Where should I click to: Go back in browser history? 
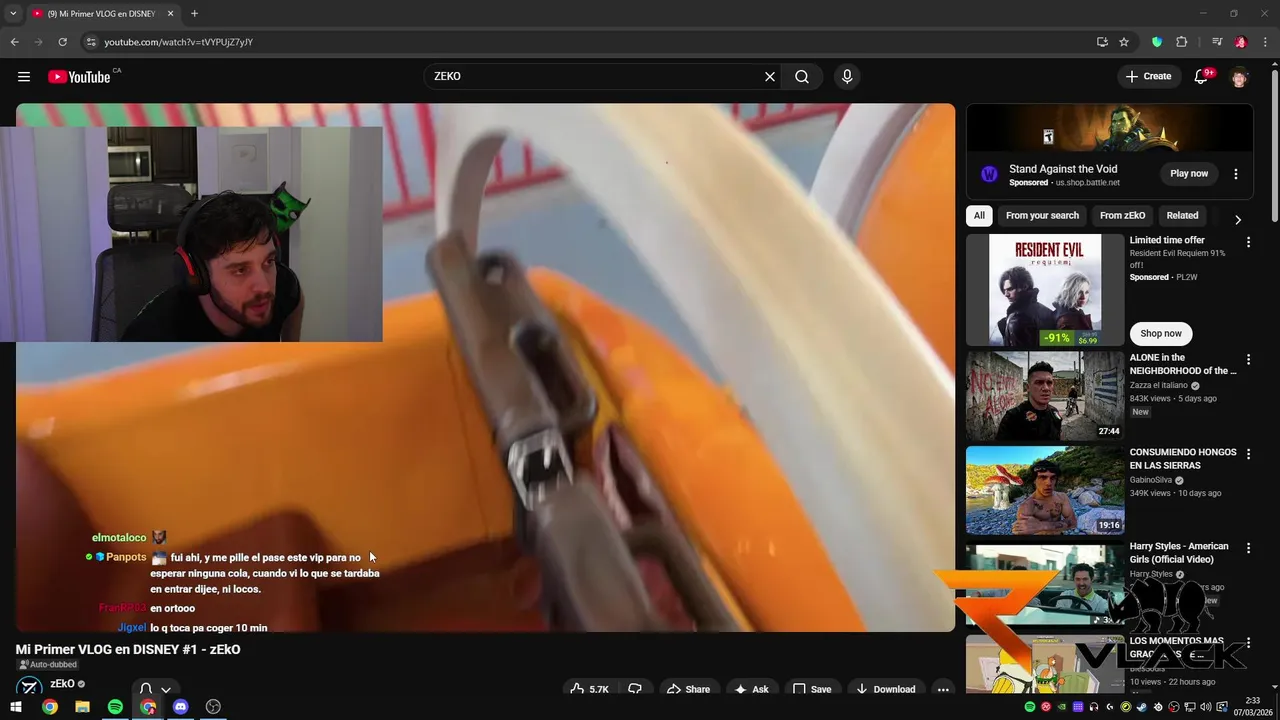pos(14,42)
